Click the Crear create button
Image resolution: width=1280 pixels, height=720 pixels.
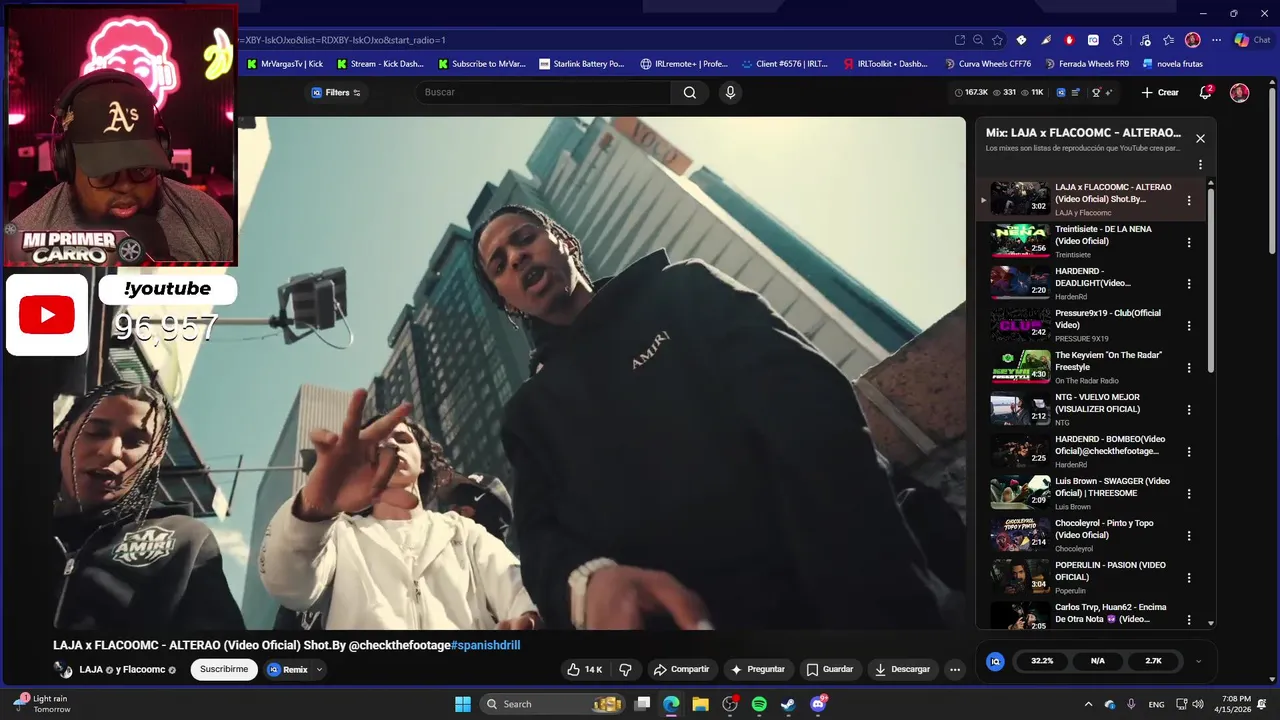pos(1160,92)
